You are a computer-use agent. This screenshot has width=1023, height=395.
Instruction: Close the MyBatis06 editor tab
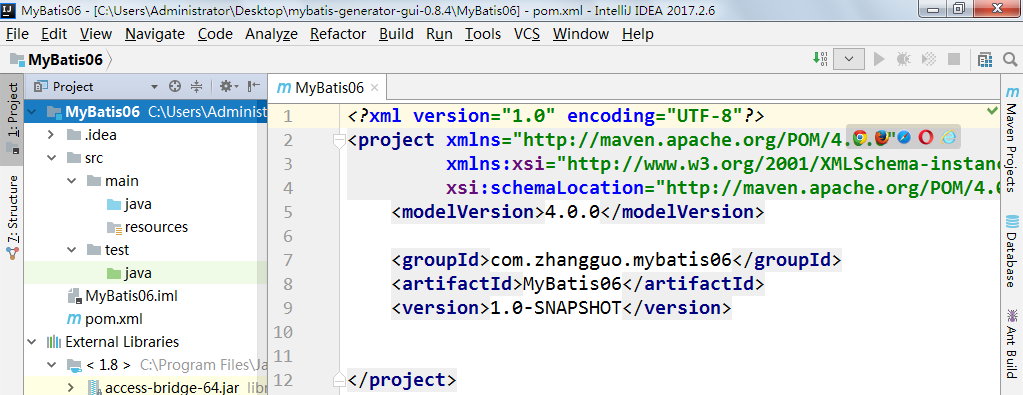[x=374, y=87]
